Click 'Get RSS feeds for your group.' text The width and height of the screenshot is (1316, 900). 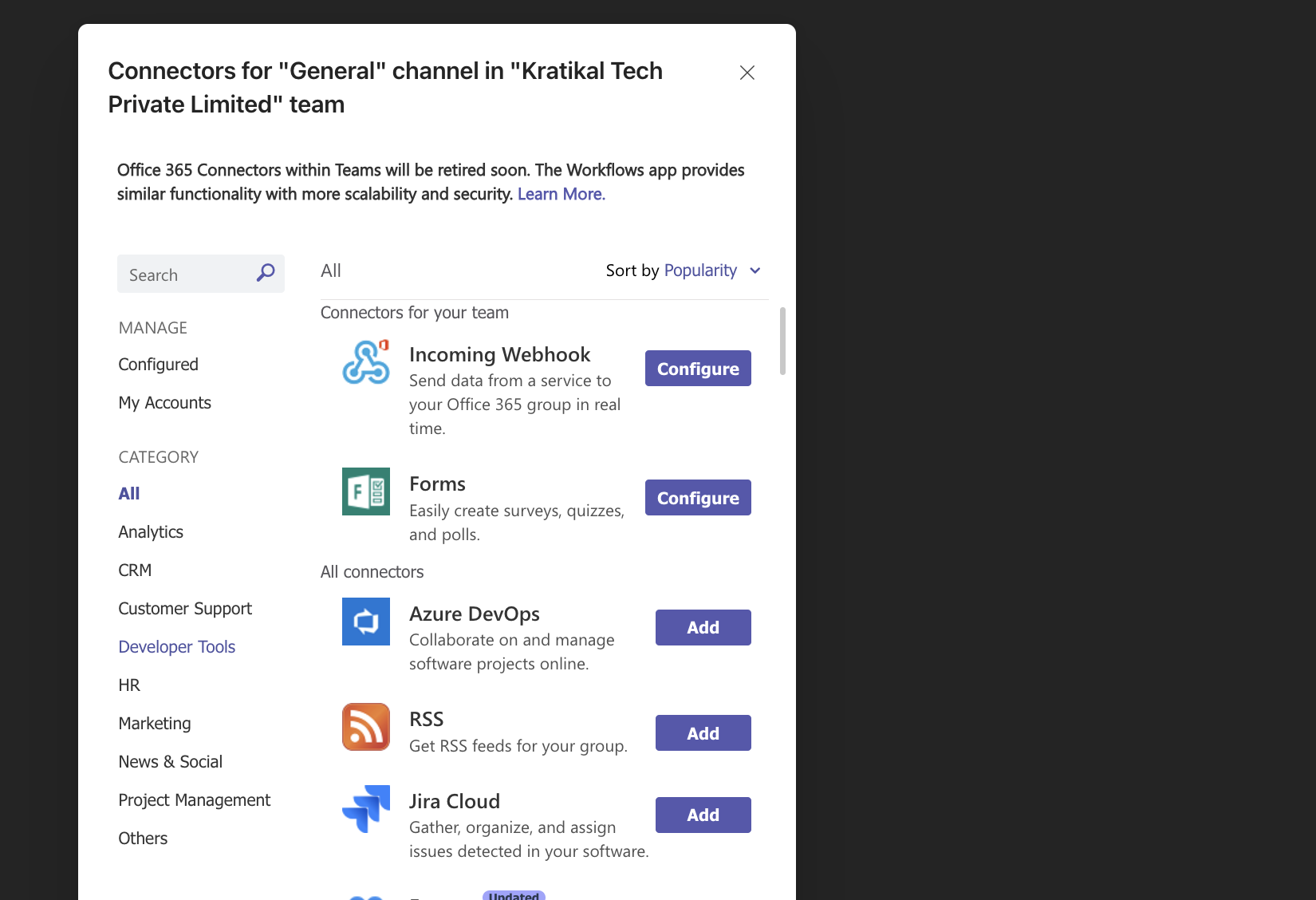[518, 746]
